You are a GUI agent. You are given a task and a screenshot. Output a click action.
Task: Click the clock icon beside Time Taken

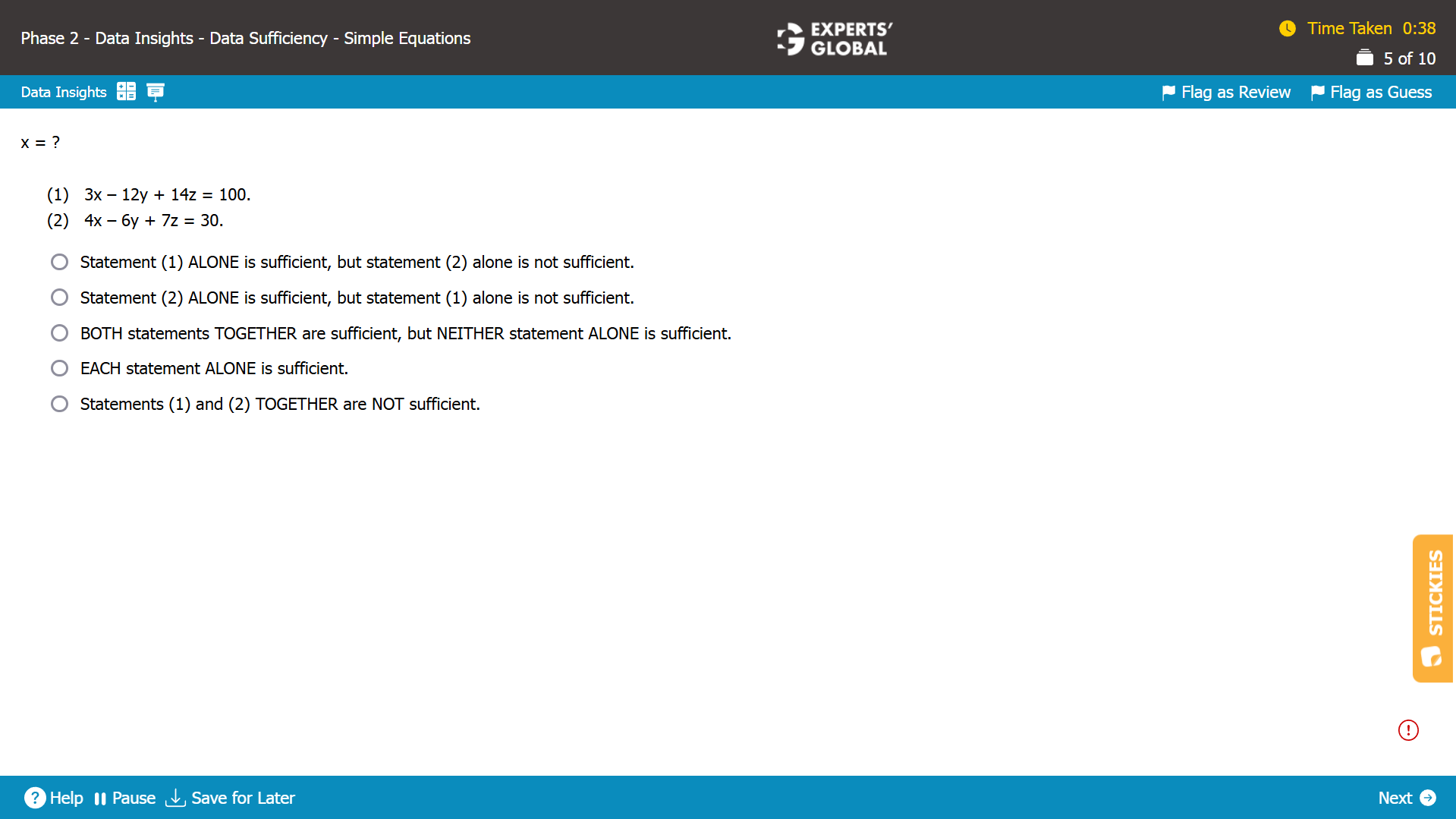(x=1288, y=29)
